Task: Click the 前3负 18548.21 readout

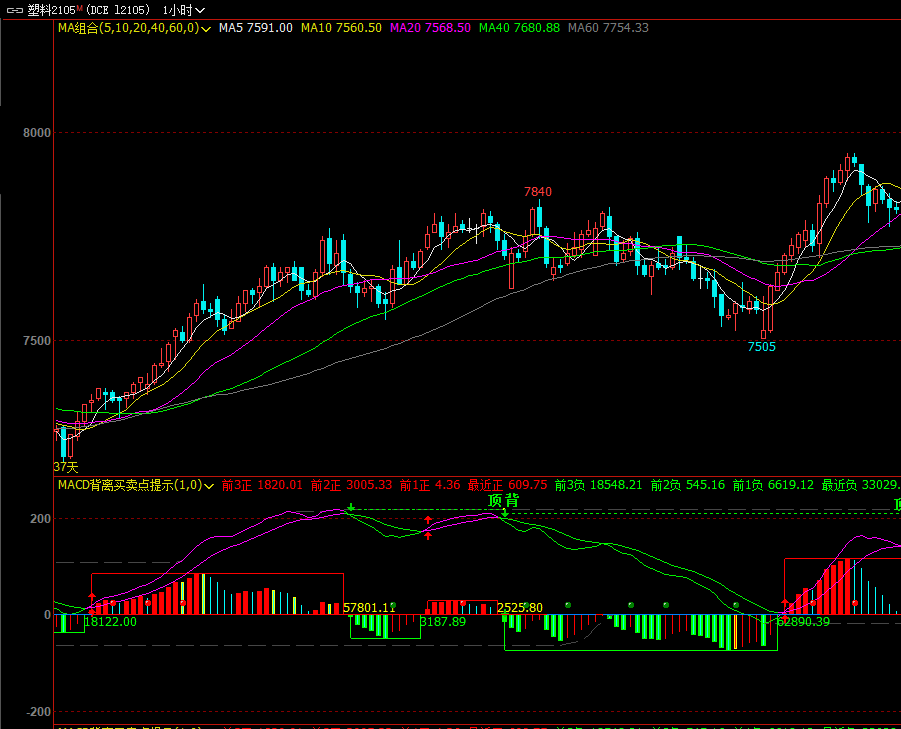Action: click(599, 485)
